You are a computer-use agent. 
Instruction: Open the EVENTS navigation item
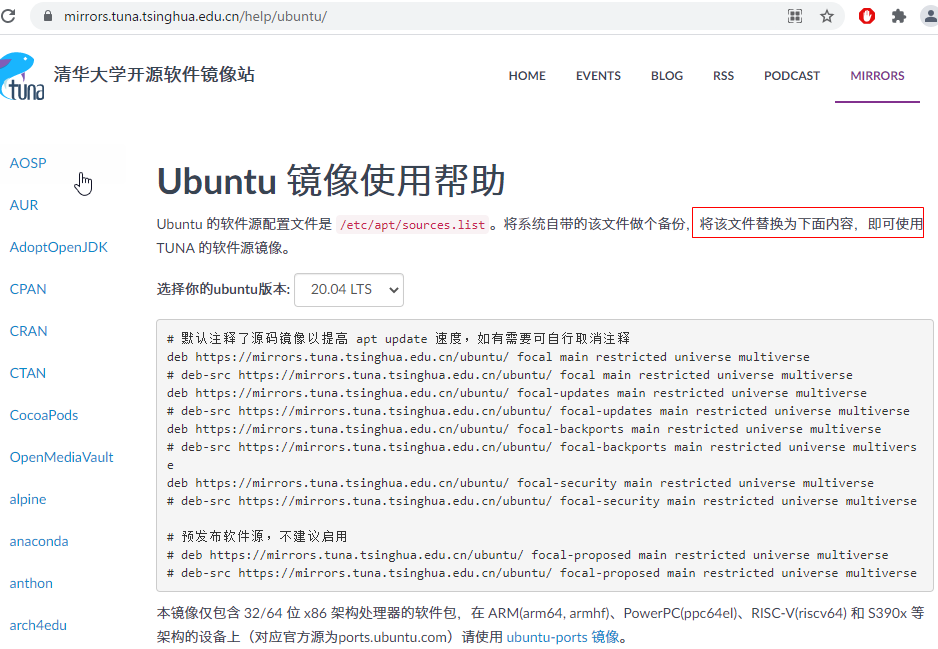point(598,76)
